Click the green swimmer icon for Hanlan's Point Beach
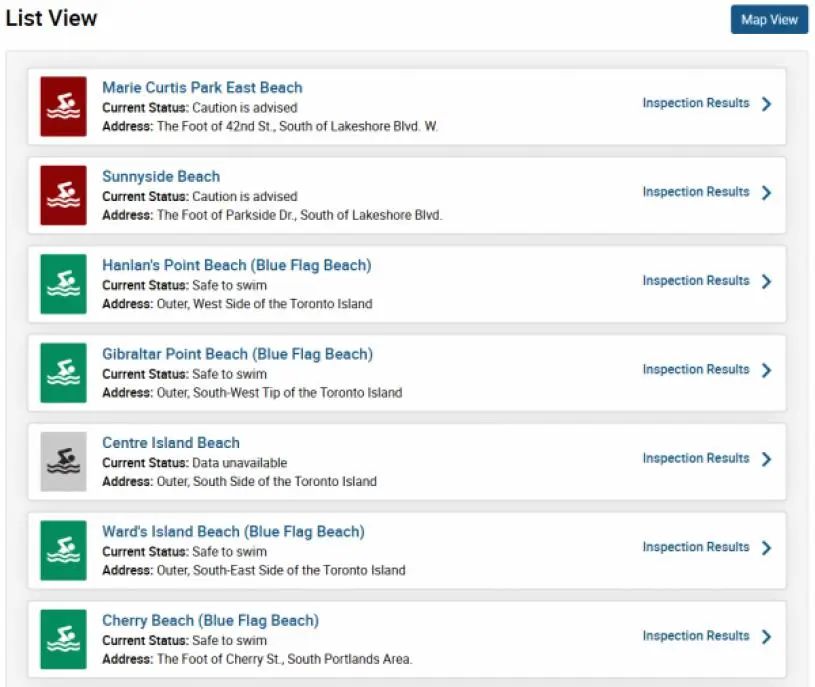 pos(63,284)
